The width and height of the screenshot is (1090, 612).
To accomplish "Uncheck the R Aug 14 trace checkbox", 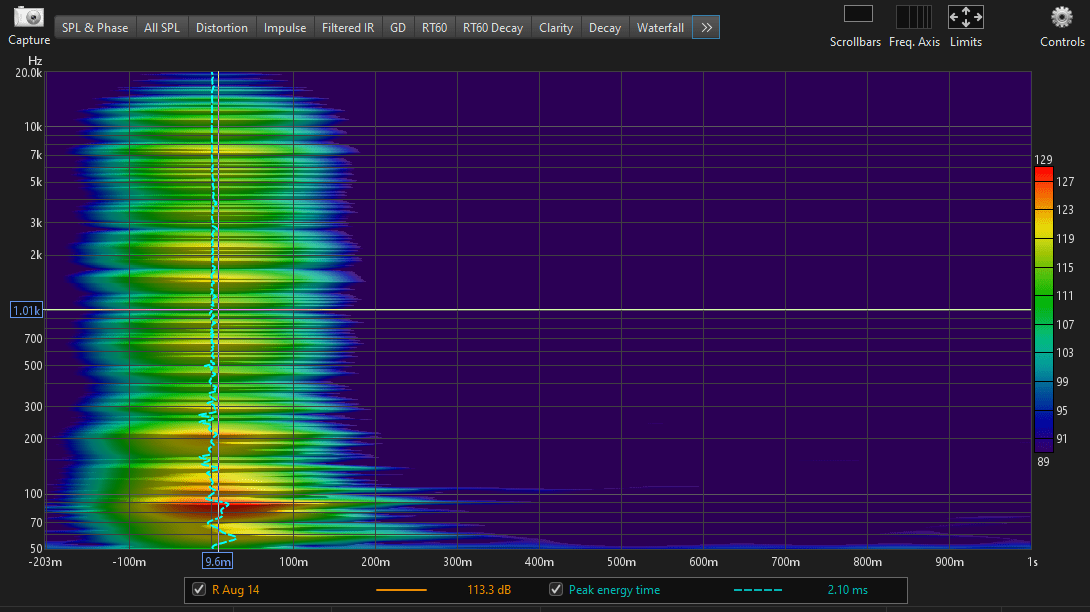I will (x=199, y=589).
